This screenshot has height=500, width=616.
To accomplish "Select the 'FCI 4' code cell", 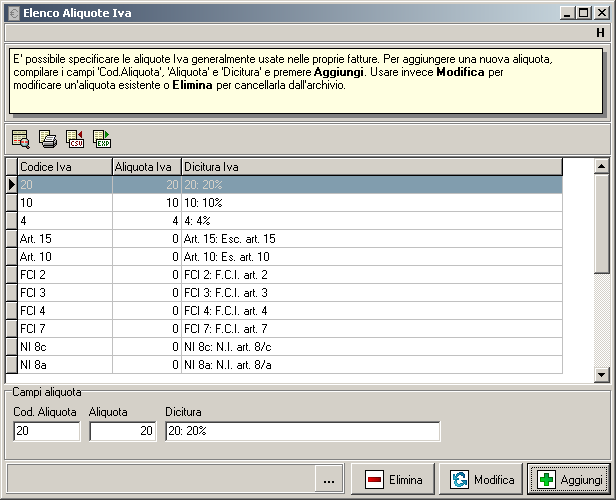I will click(65, 311).
